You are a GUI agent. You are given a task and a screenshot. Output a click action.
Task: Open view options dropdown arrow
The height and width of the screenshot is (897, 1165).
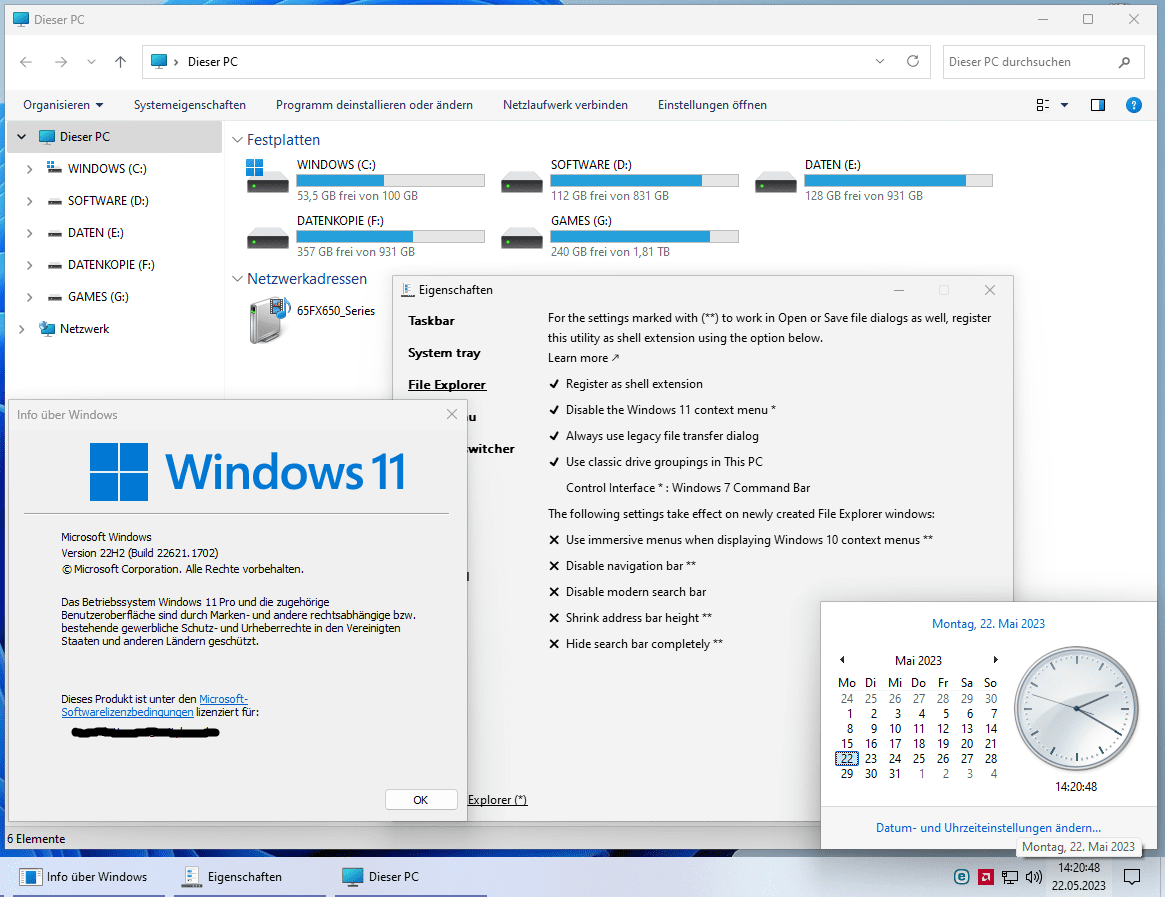coord(1065,105)
